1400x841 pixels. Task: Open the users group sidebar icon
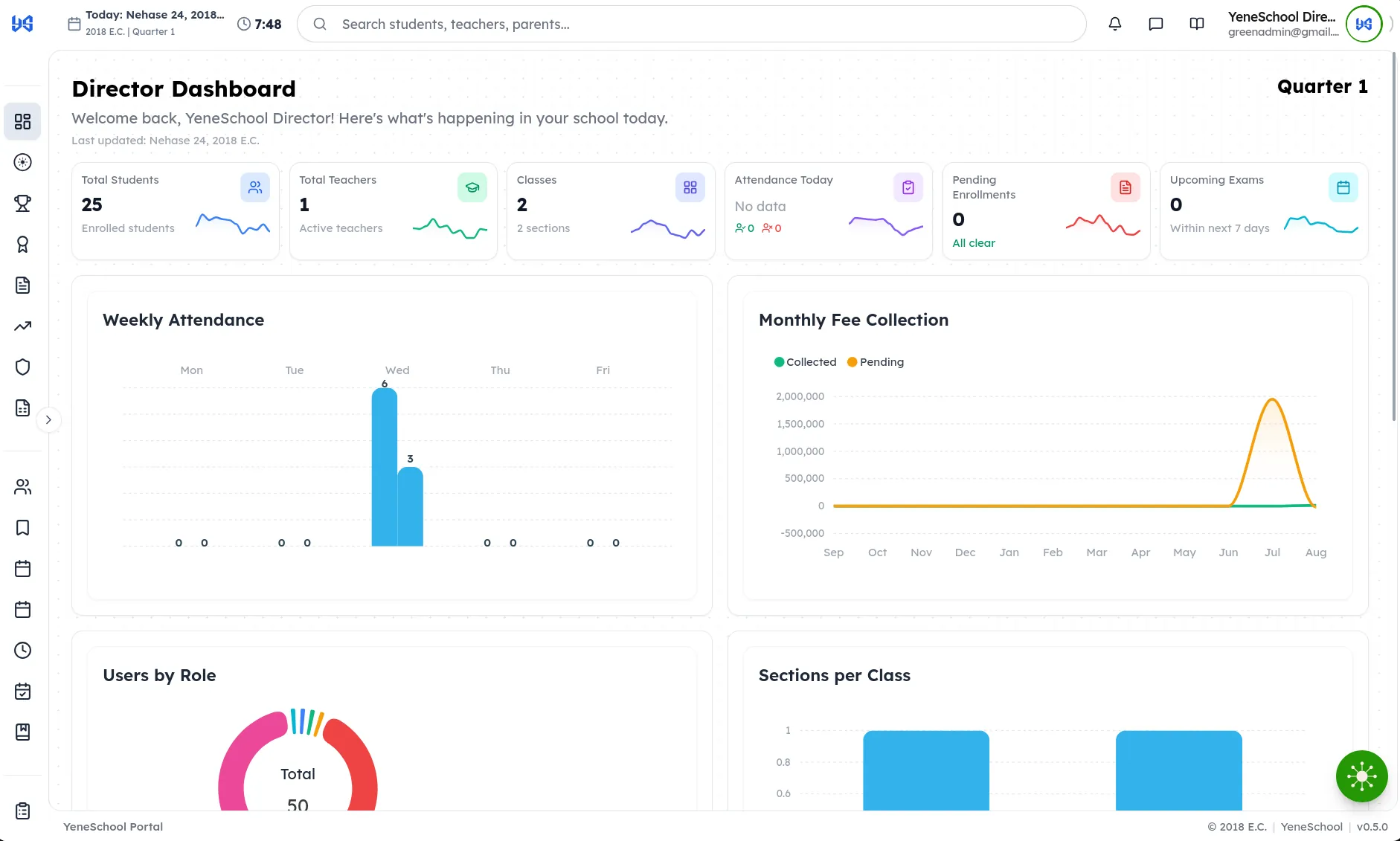point(22,487)
